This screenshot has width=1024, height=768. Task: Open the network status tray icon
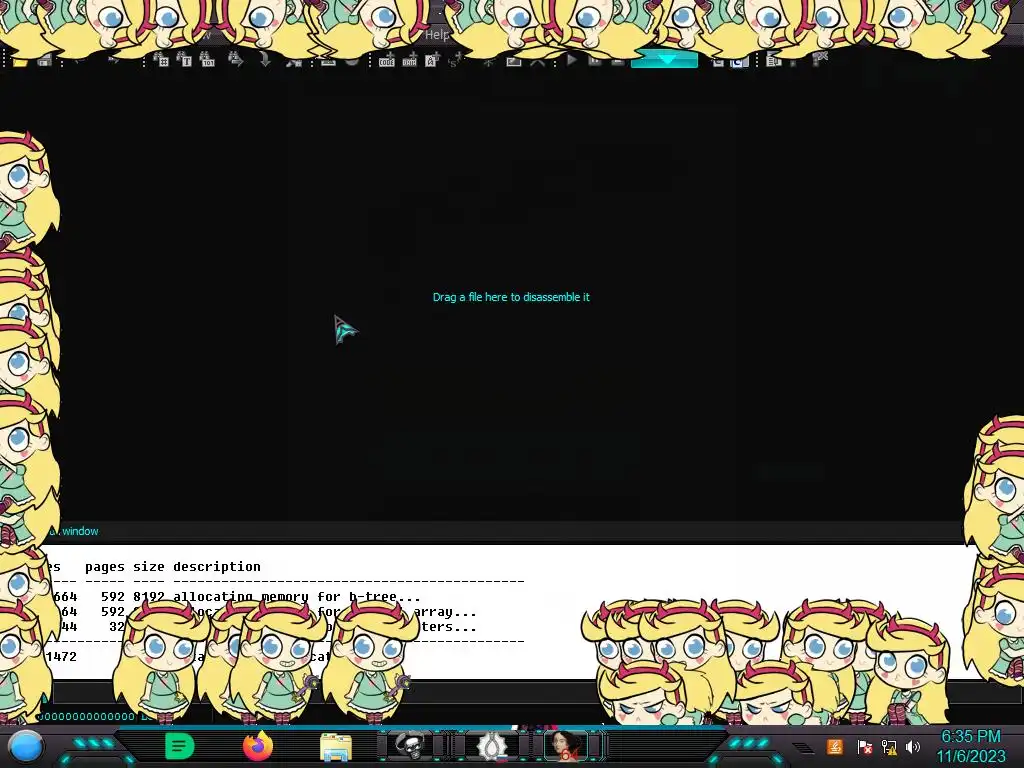889,746
